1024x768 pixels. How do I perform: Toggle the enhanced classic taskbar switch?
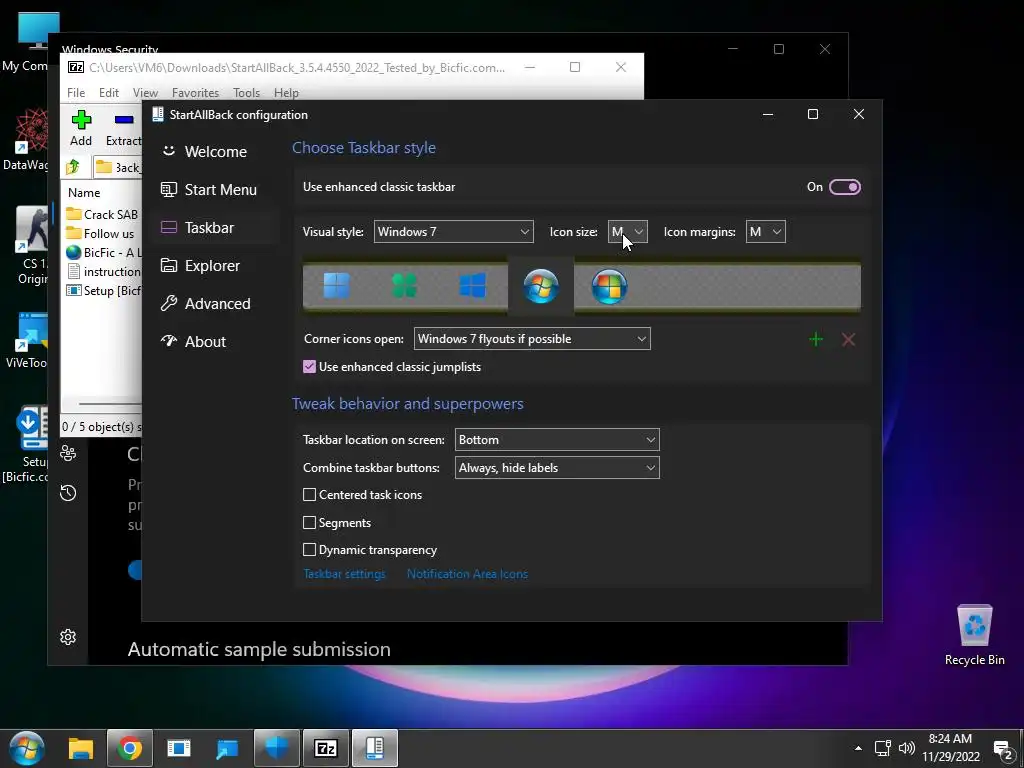844,187
